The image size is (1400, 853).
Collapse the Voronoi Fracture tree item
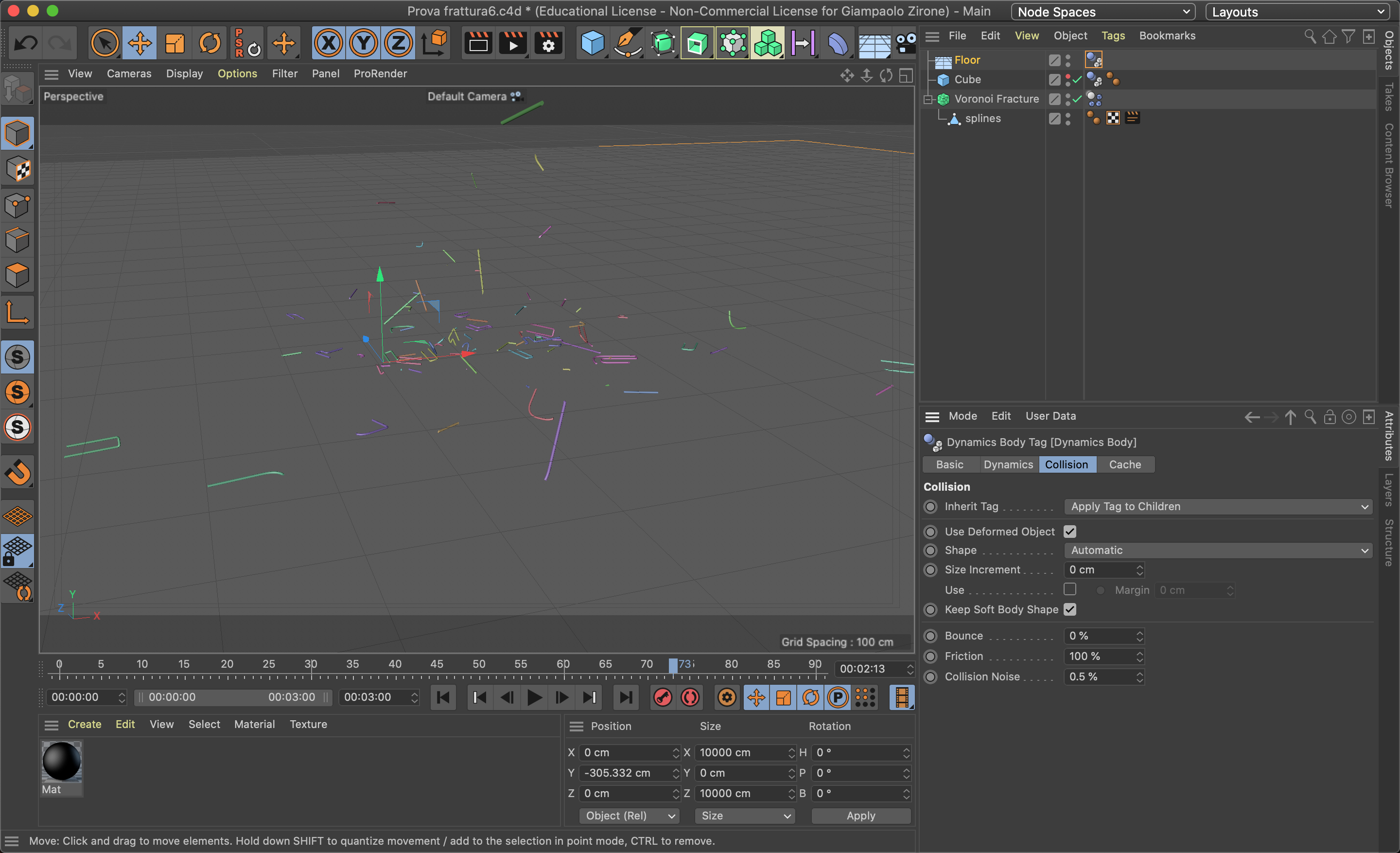(x=928, y=99)
